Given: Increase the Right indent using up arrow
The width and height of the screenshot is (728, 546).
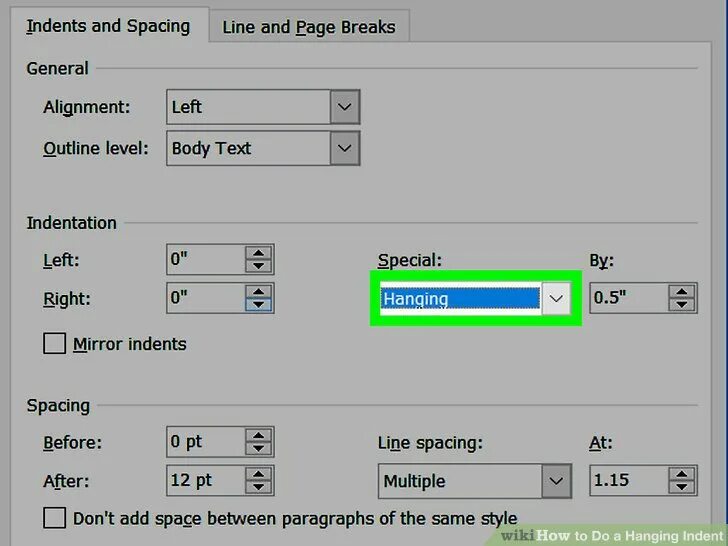Looking at the screenshot, I should point(259,292).
